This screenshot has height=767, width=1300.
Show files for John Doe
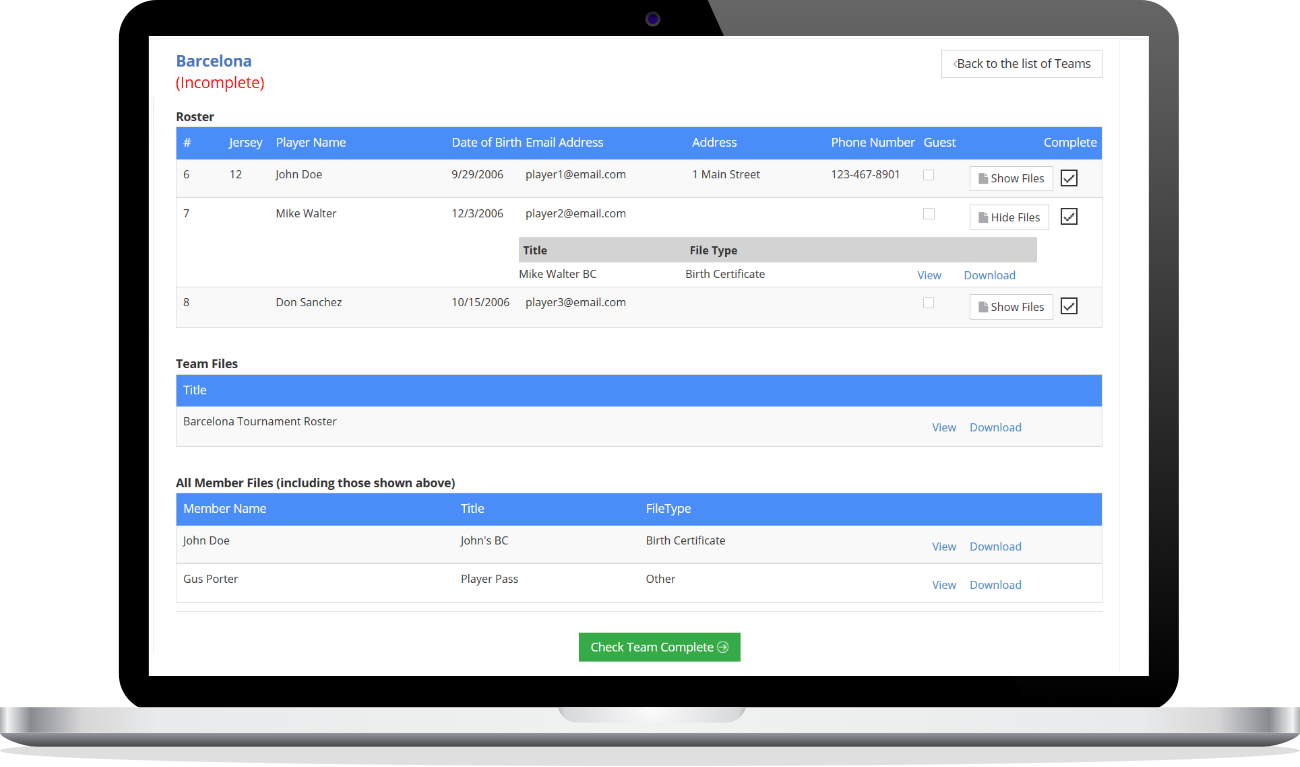coord(1011,179)
